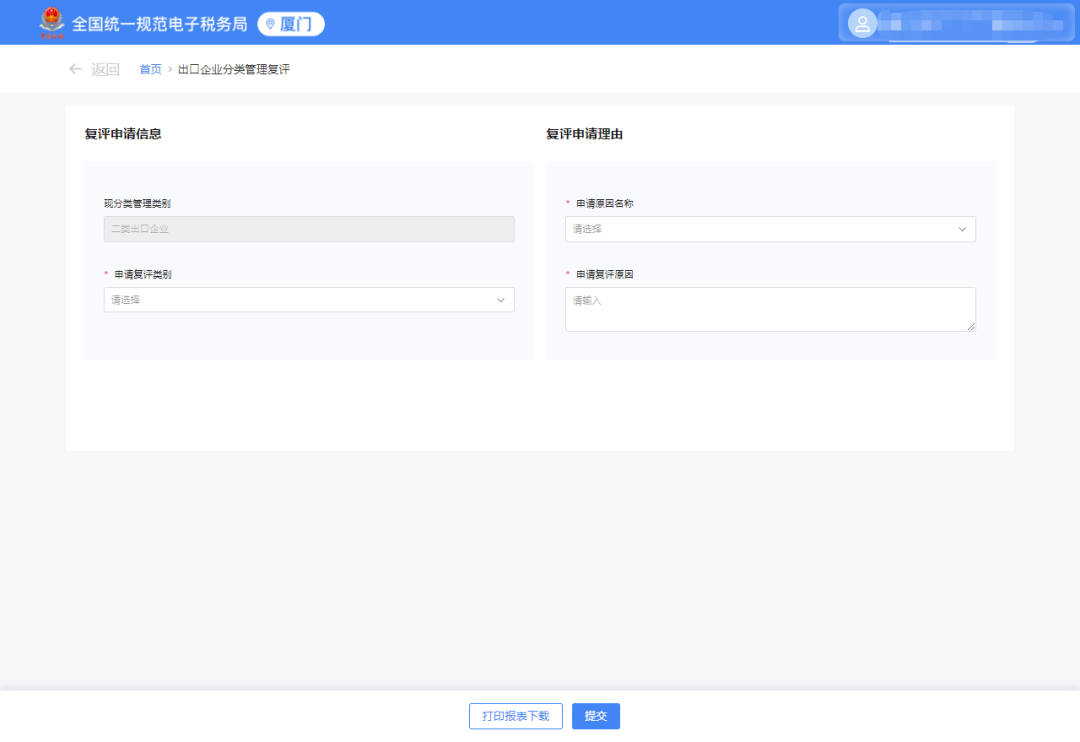Click the 返回 back link

pyautogui.click(x=105, y=69)
